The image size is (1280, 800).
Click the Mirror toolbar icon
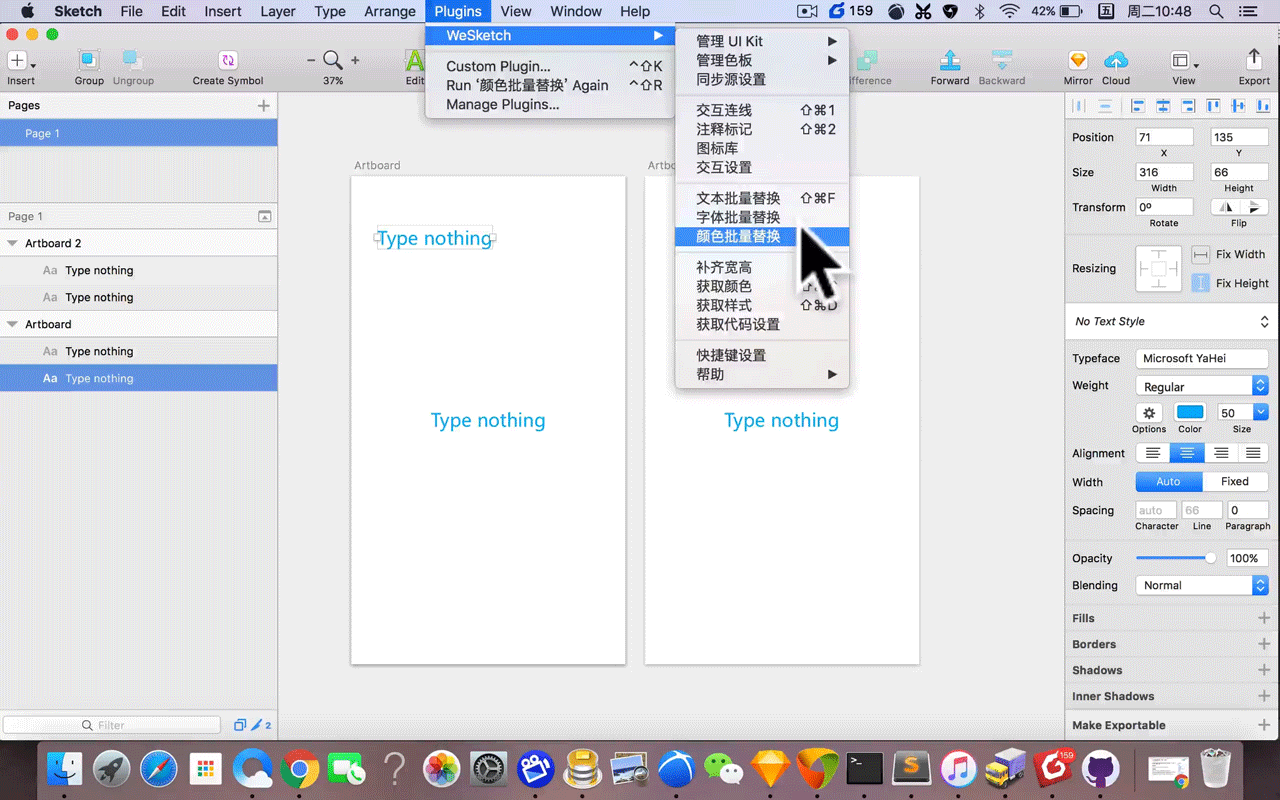pyautogui.click(x=1078, y=61)
